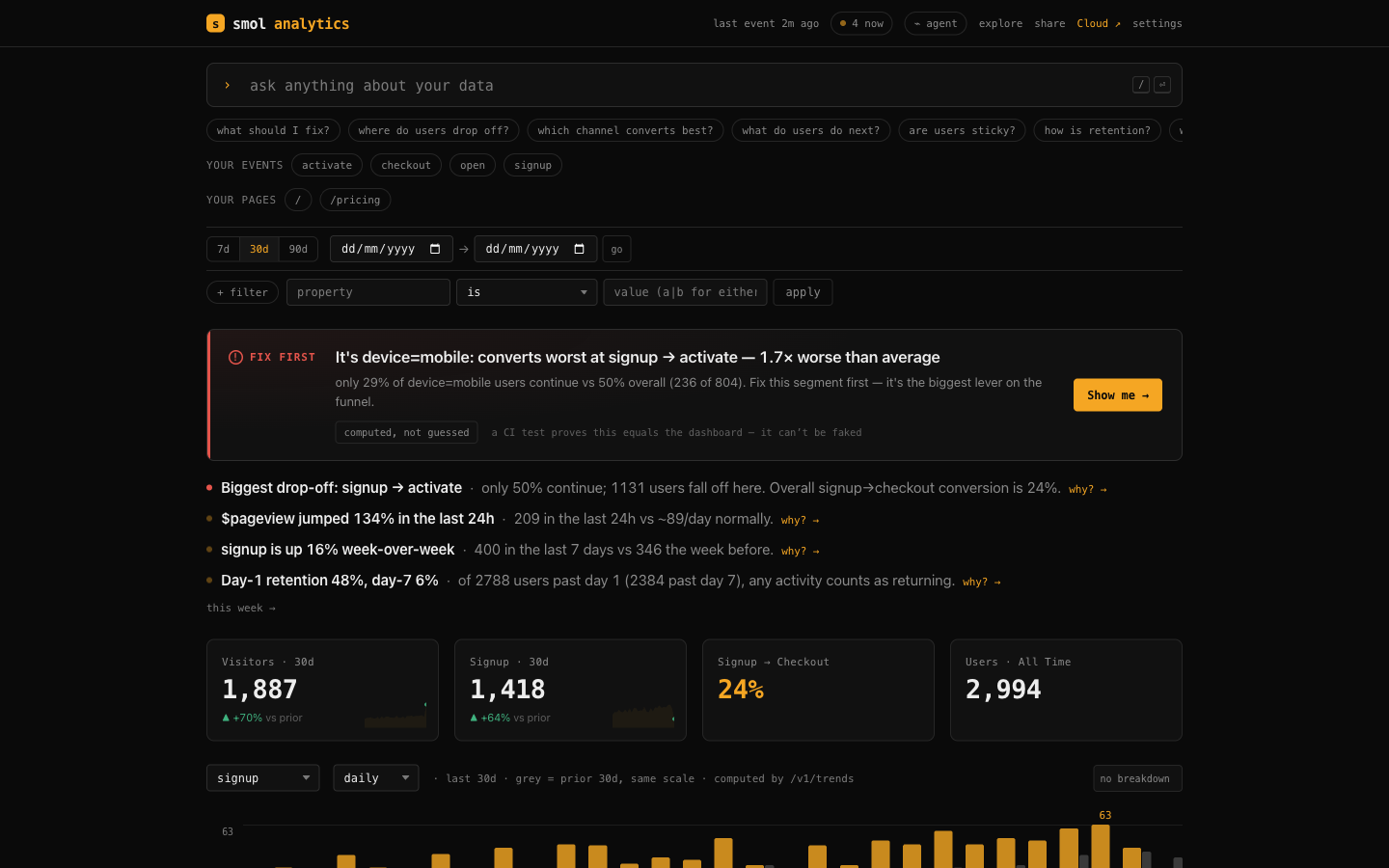Open the agent pill in header
The height and width of the screenshot is (868, 1389).
point(936,23)
